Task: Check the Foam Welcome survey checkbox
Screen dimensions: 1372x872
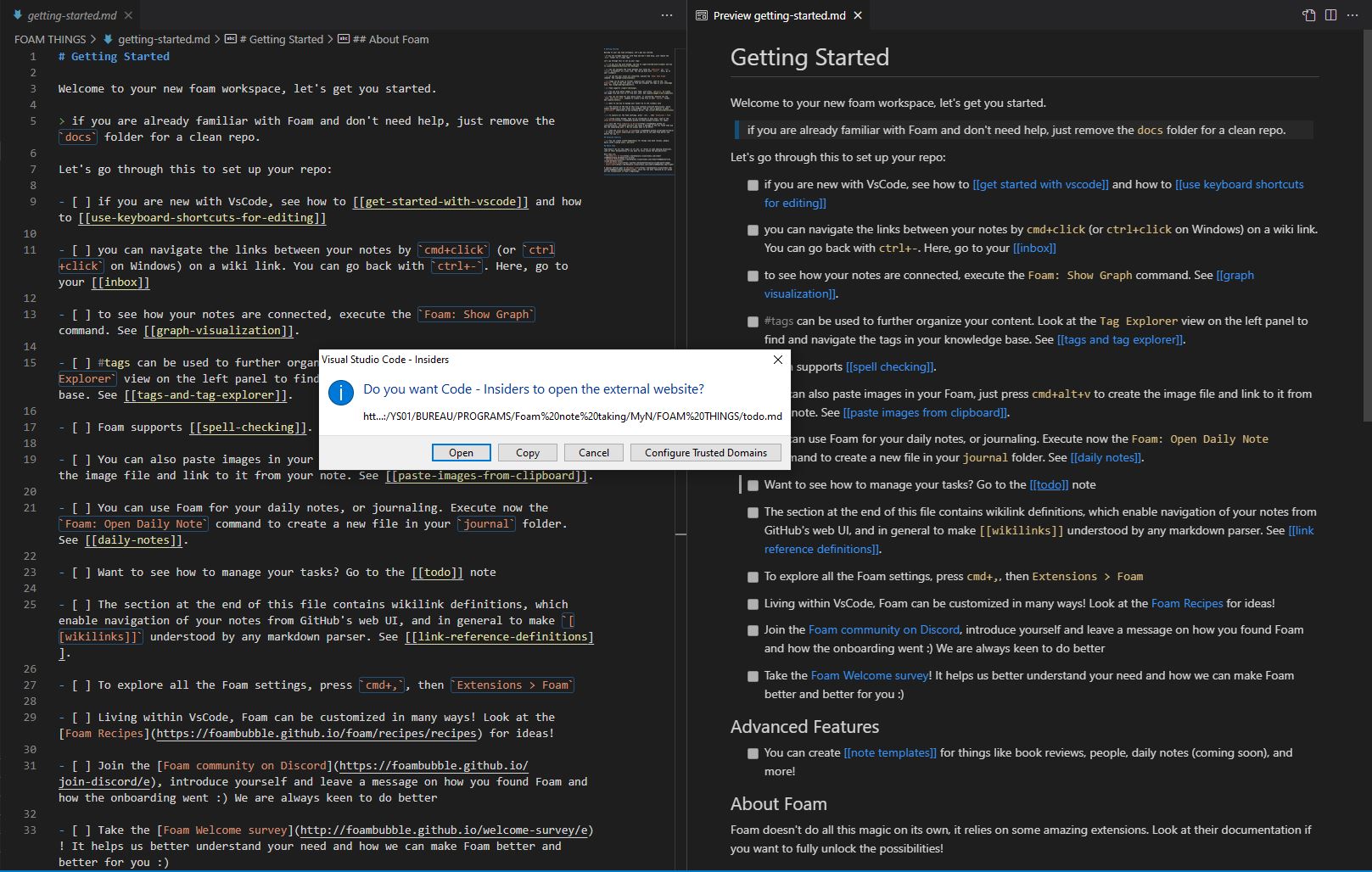Action: point(752,676)
